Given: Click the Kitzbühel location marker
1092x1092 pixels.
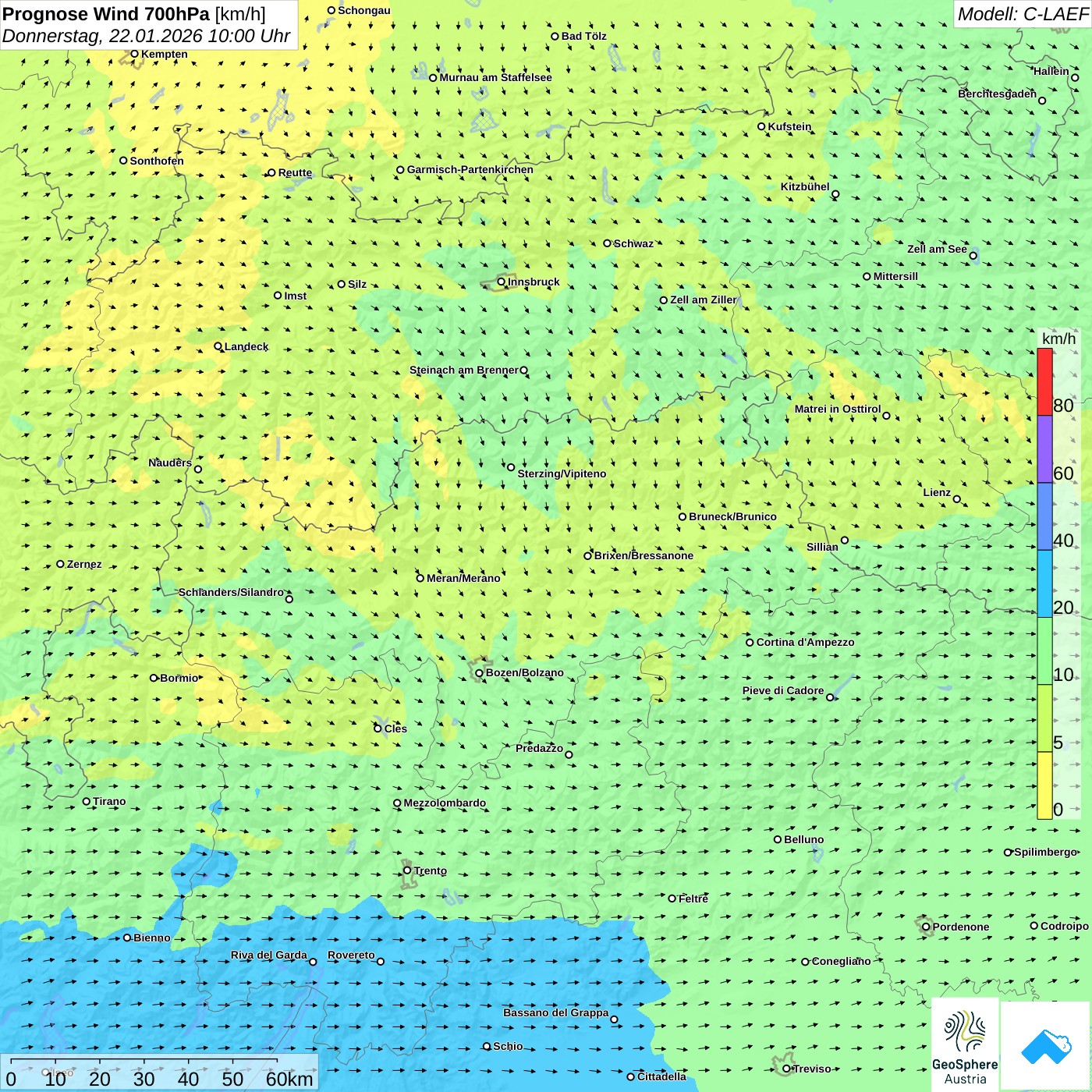Looking at the screenshot, I should pyautogui.click(x=835, y=194).
